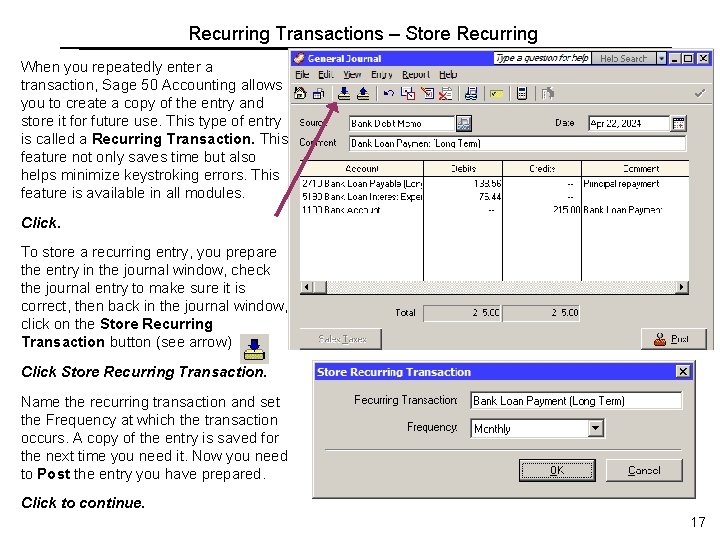720x540 pixels.
Task: Click the greyed-out refresh lists toolbar icon
Action: pyautogui.click(x=547, y=94)
